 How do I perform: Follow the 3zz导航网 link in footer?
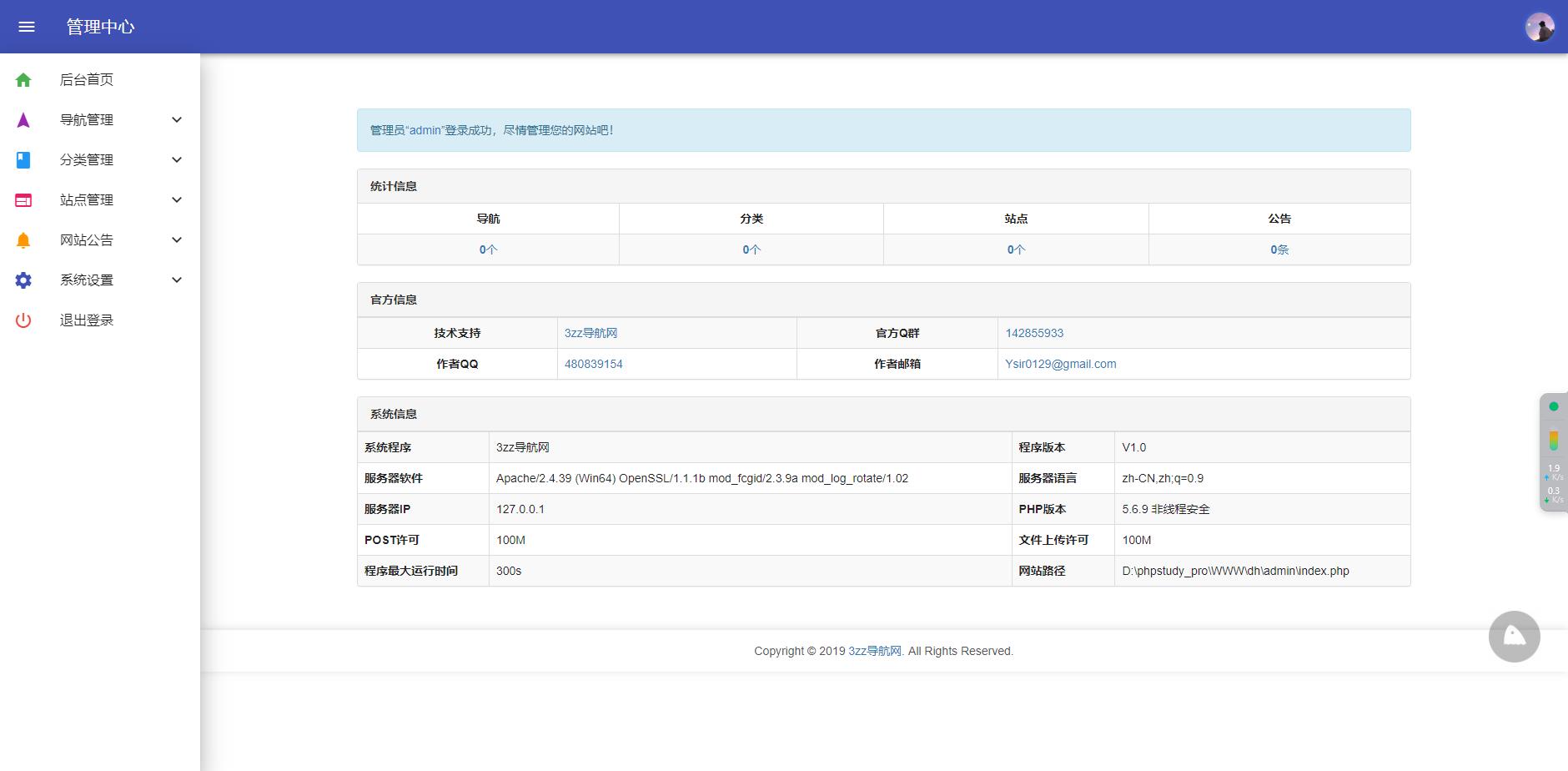pyautogui.click(x=875, y=651)
